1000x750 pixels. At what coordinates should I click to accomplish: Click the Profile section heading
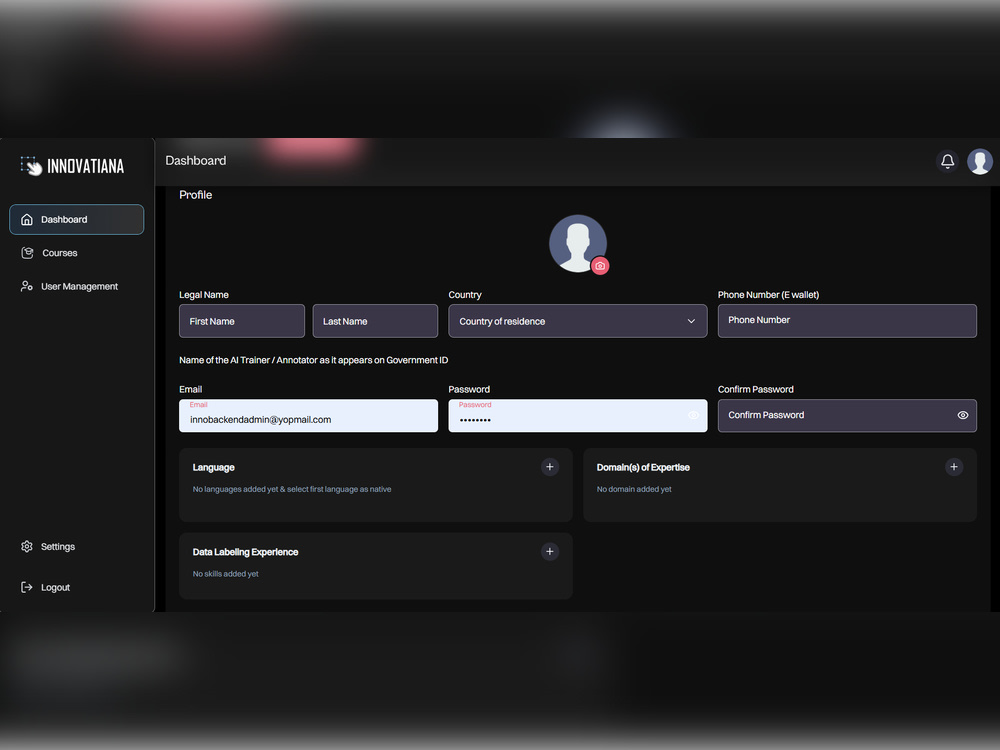click(x=196, y=195)
